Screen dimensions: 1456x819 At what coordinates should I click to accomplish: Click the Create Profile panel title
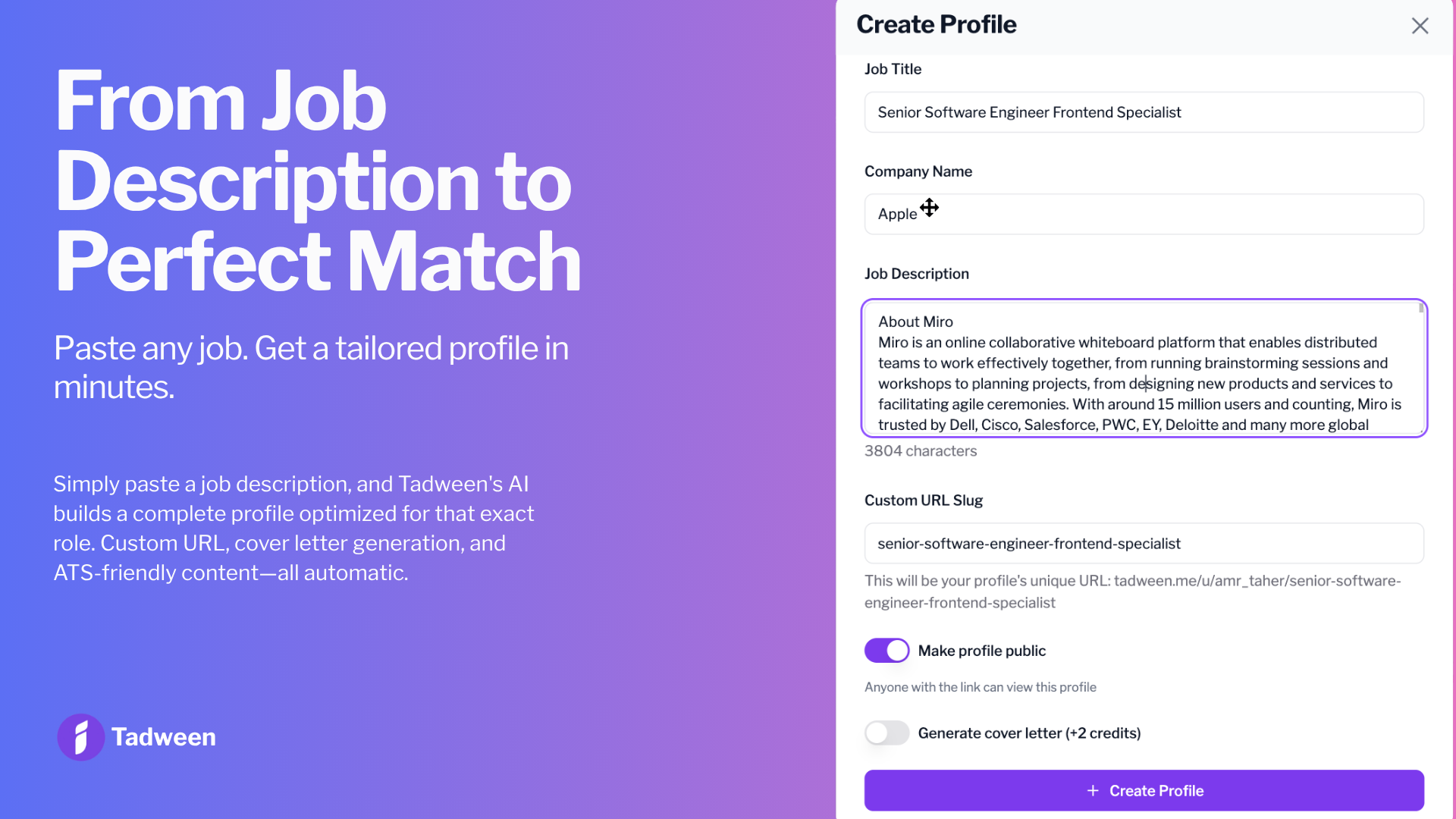(x=937, y=24)
